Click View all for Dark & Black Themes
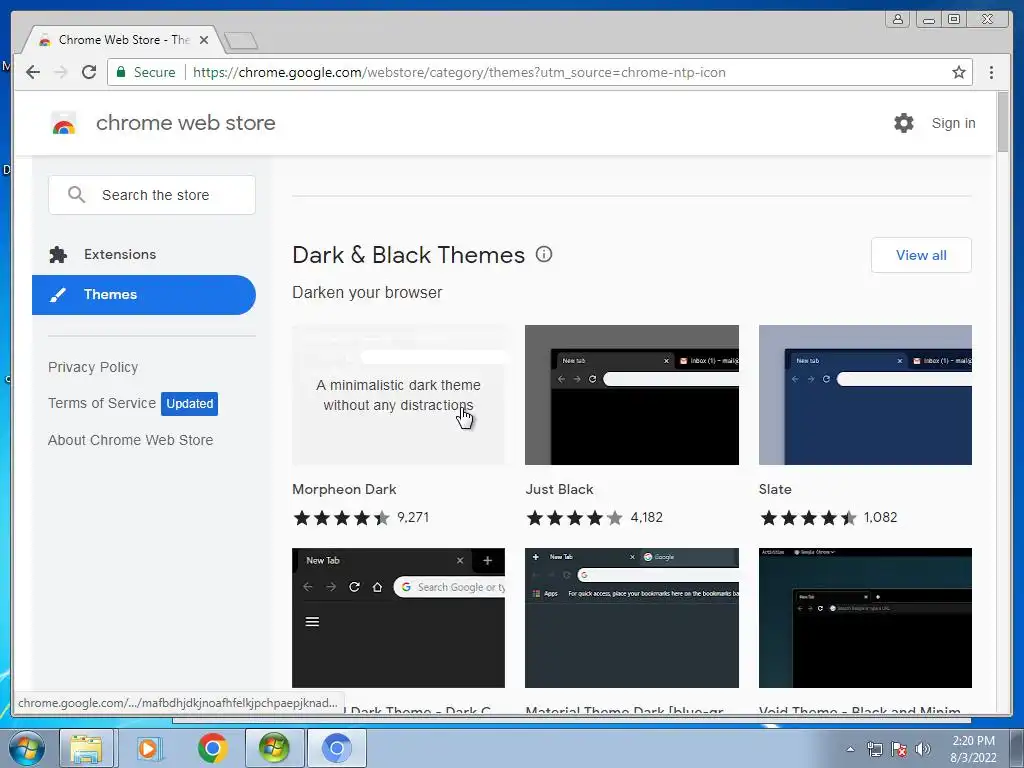 click(921, 255)
